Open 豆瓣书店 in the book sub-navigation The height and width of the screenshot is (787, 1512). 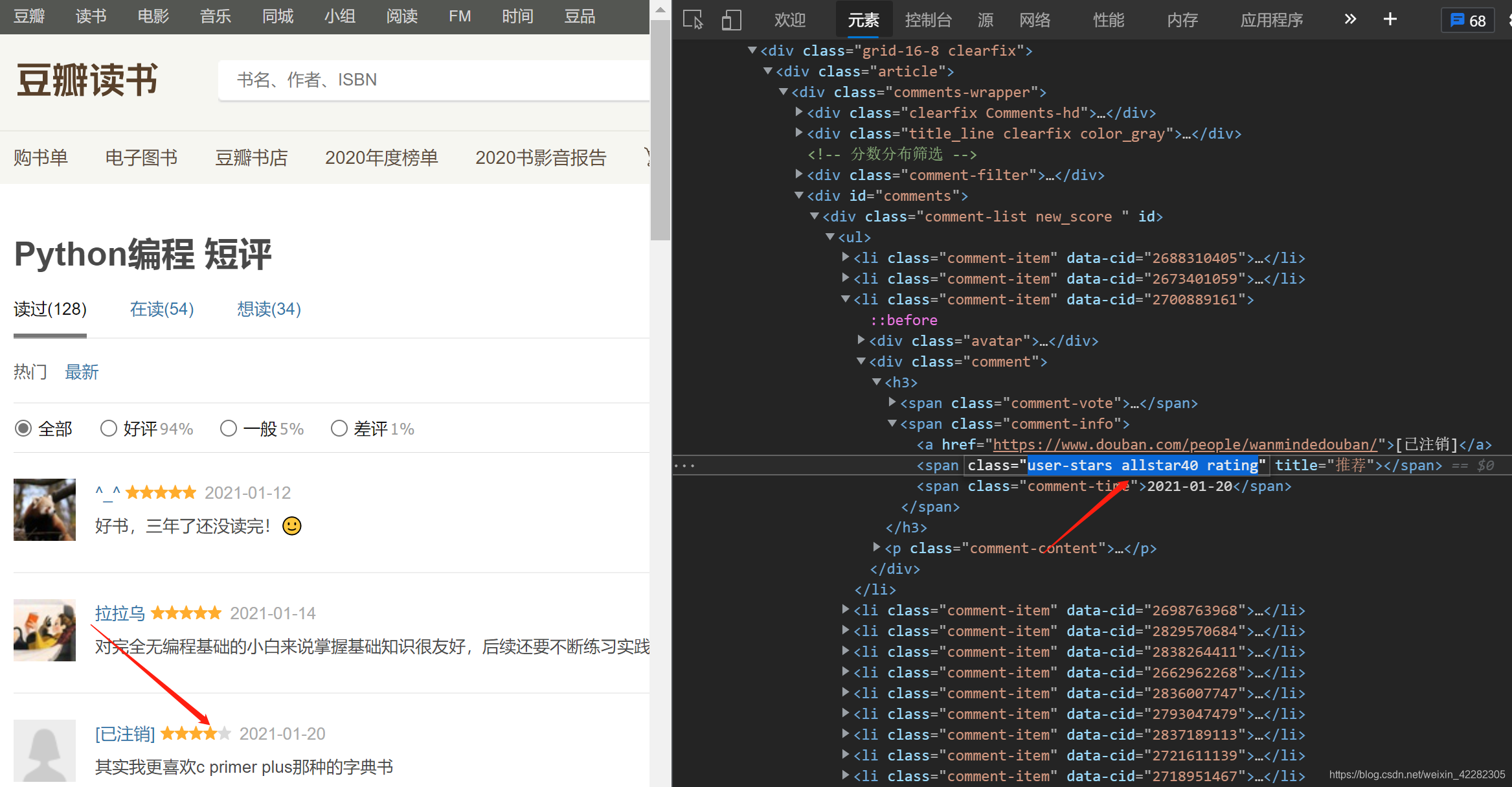coord(251,157)
